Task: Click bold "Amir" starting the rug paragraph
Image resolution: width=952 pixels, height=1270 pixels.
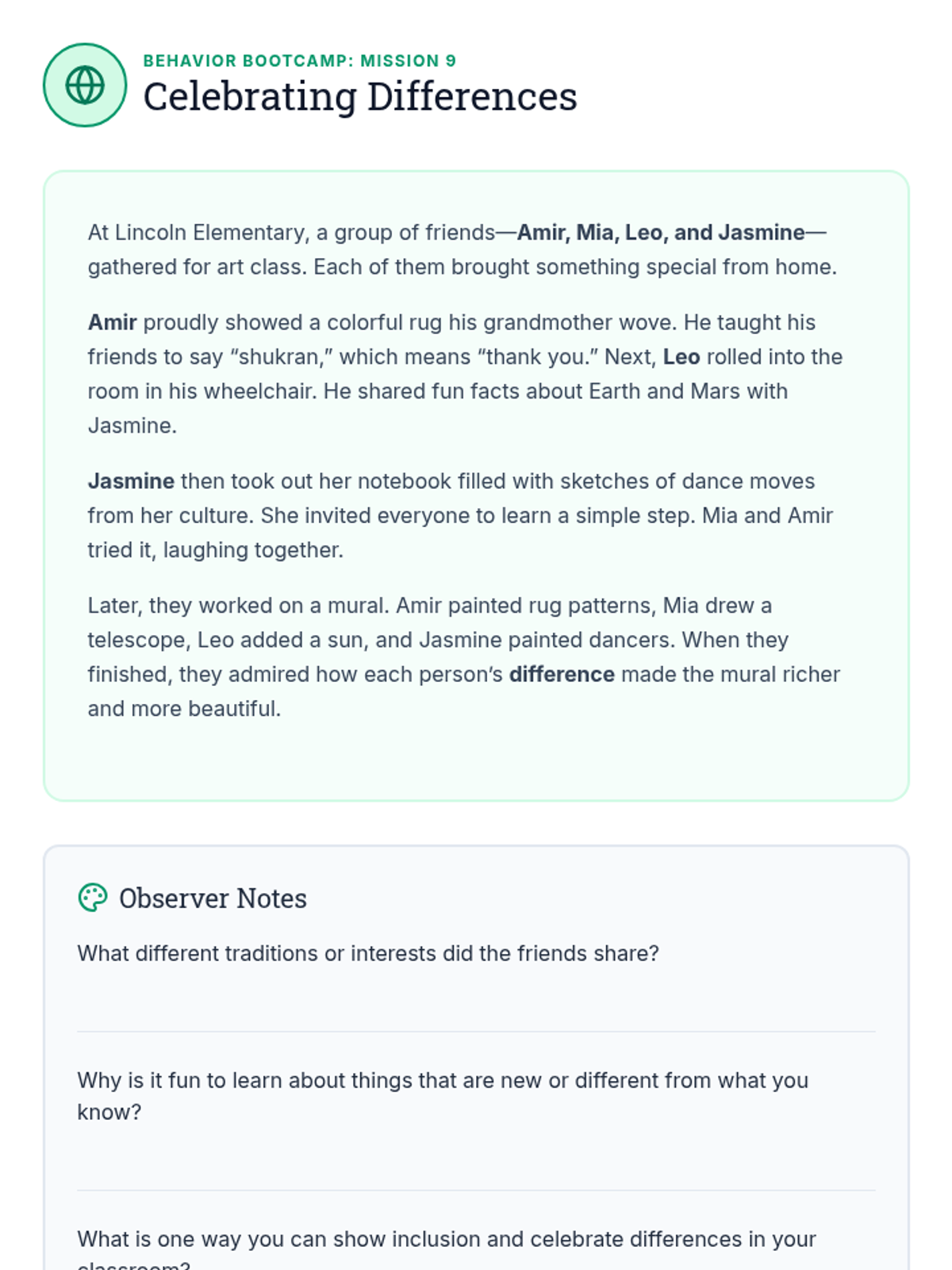Action: tap(112, 322)
